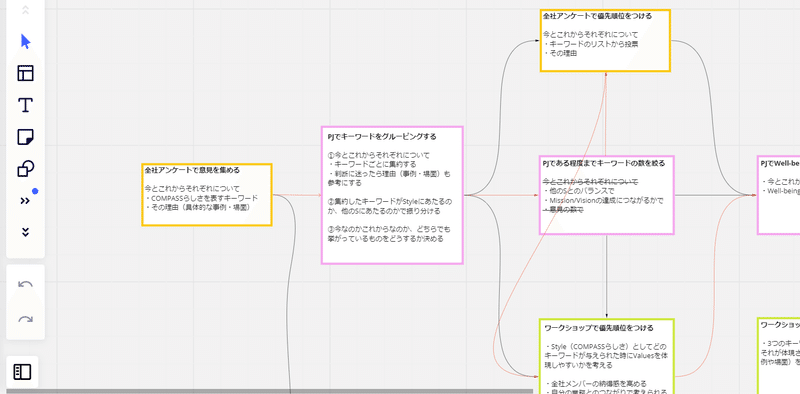Choose the Text tool
The width and height of the screenshot is (800, 394).
pyautogui.click(x=26, y=105)
